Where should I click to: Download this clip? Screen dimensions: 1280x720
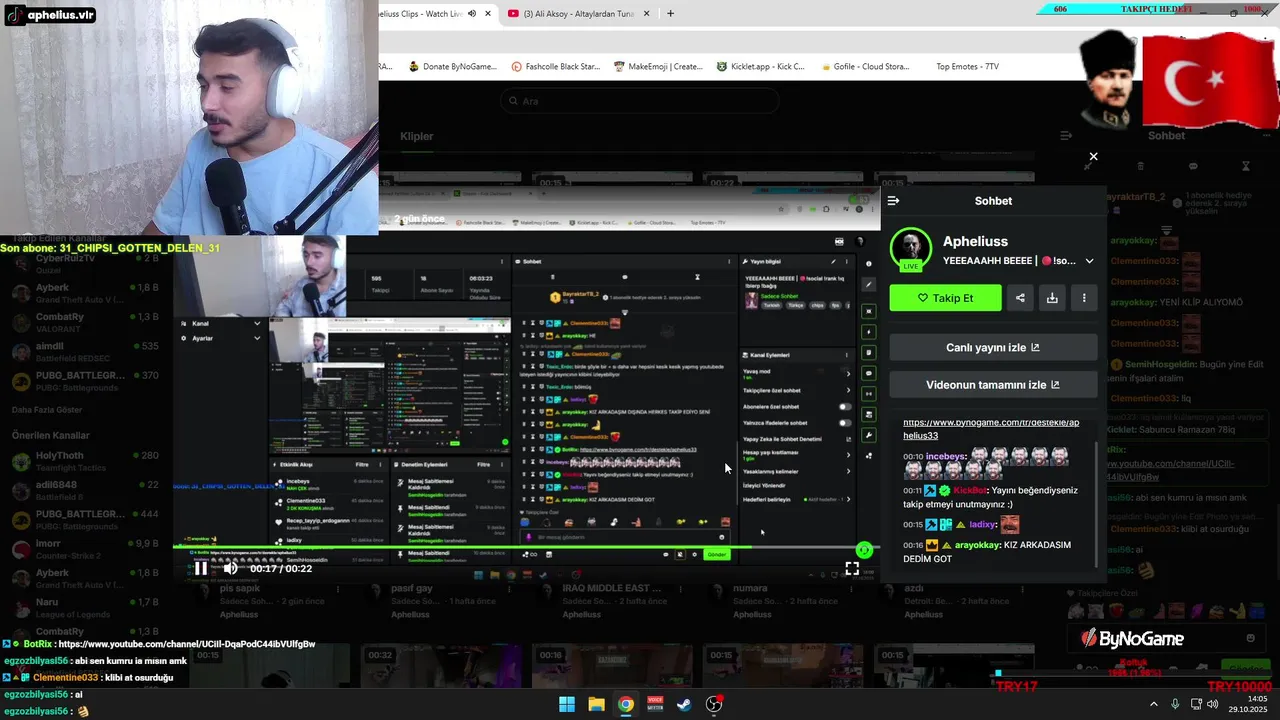tap(1052, 298)
